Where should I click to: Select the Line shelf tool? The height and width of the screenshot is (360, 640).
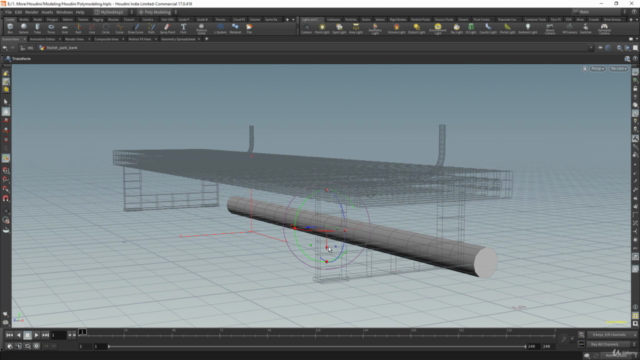pyautogui.click(x=92, y=28)
